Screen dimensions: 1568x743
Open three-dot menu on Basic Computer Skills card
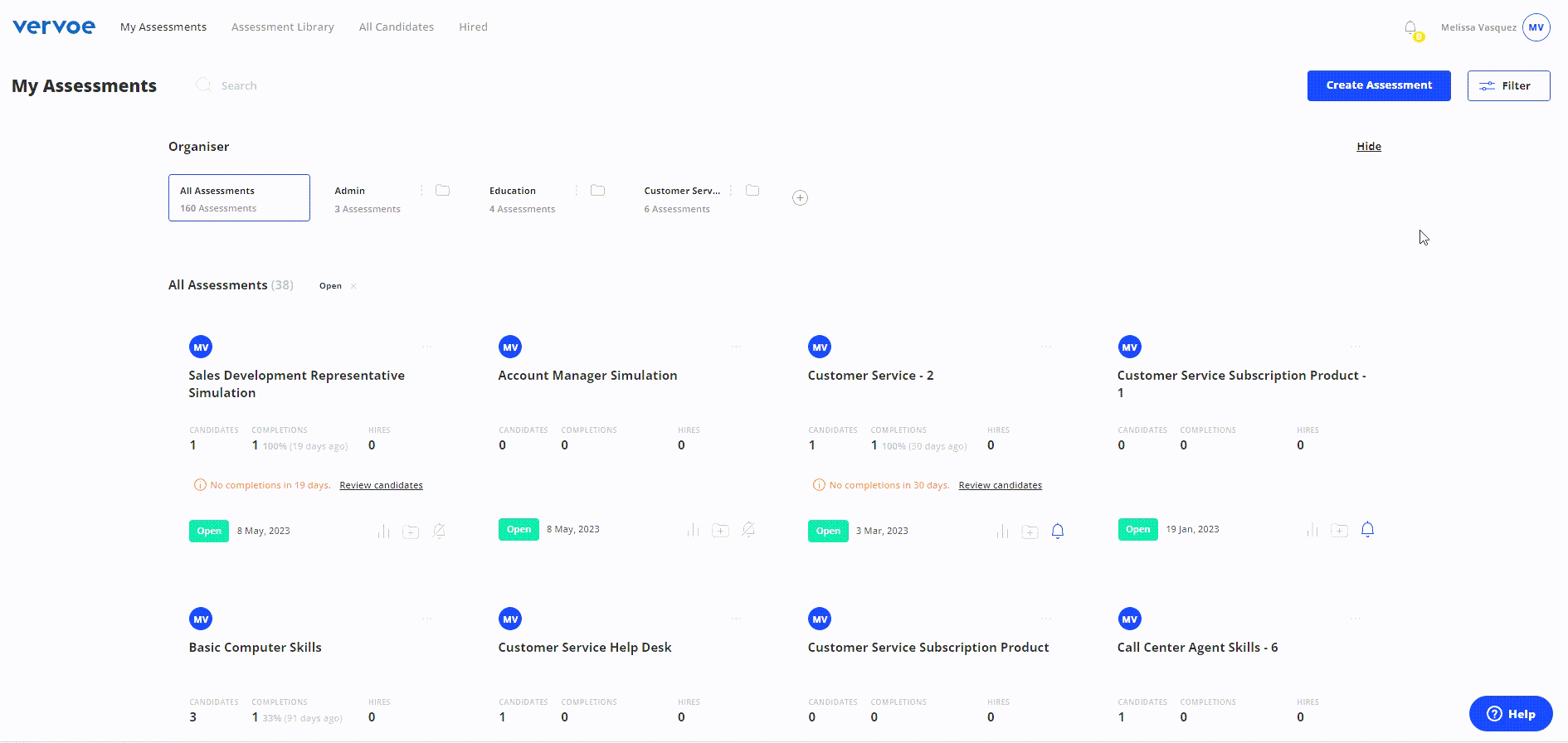coord(426,619)
